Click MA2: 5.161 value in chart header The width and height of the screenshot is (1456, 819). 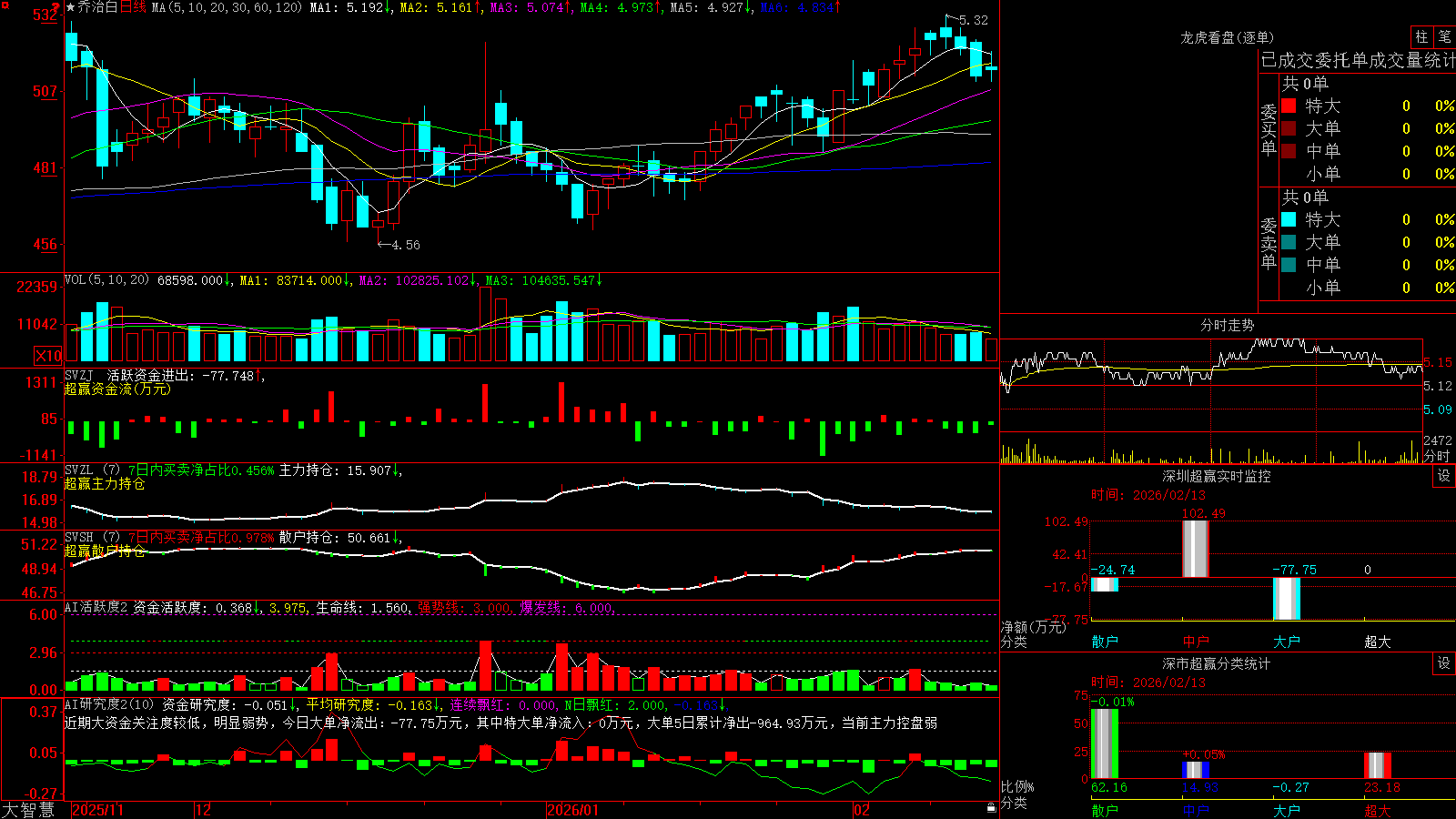440,7
